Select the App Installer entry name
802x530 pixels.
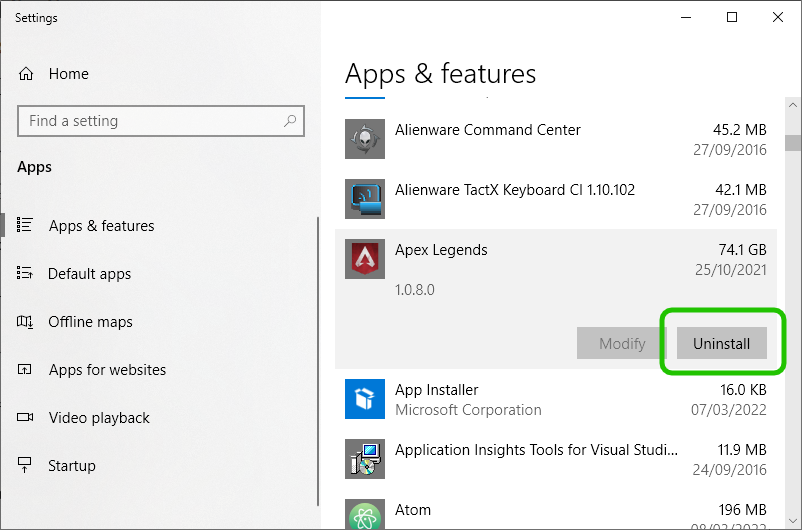coord(436,390)
